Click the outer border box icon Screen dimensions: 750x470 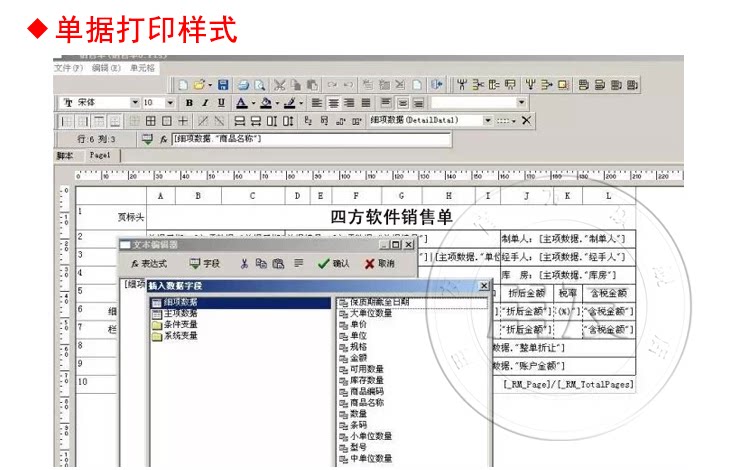166,121
